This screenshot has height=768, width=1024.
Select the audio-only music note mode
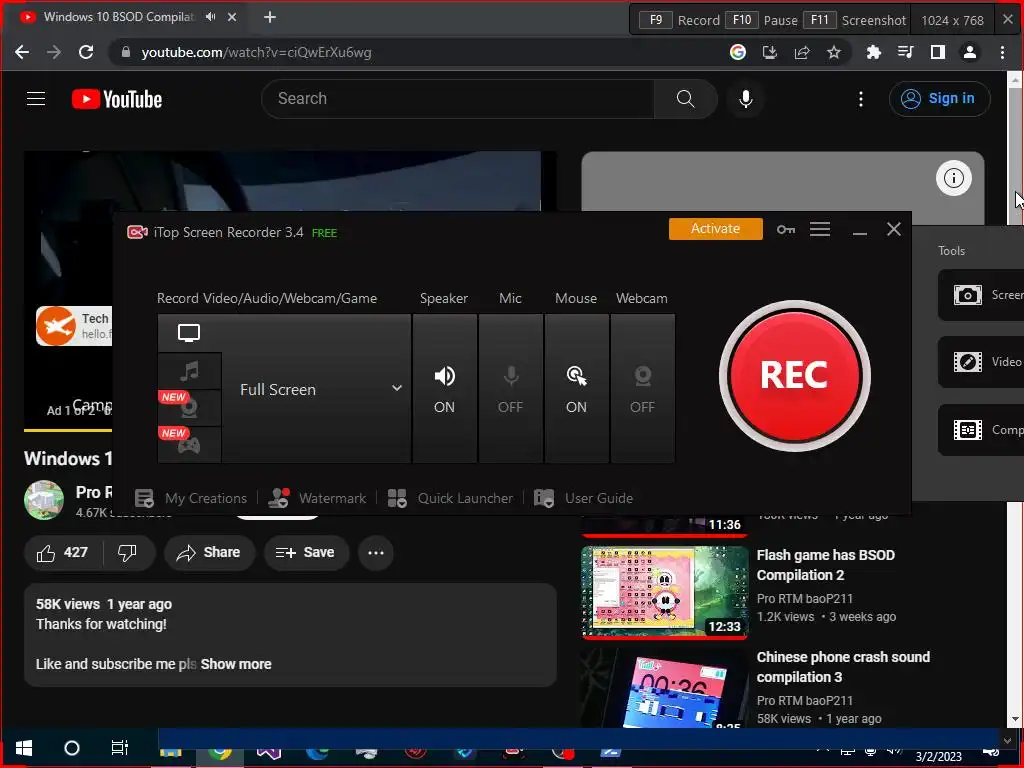tap(189, 372)
